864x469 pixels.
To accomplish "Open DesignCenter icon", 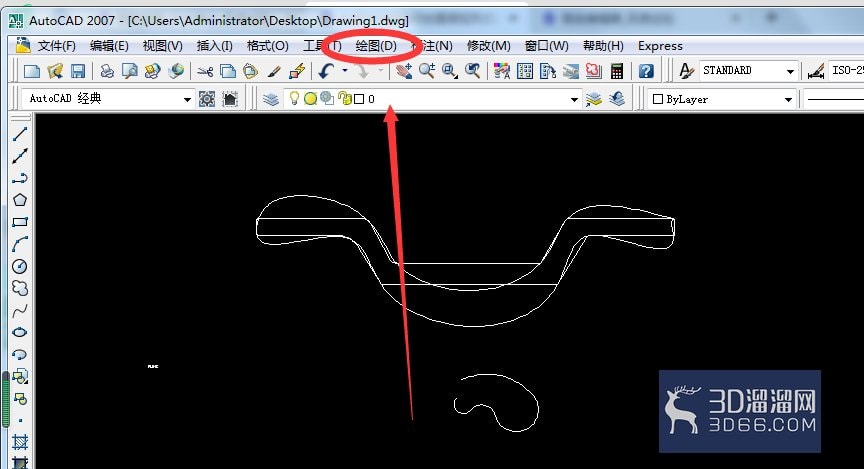I will pos(525,71).
